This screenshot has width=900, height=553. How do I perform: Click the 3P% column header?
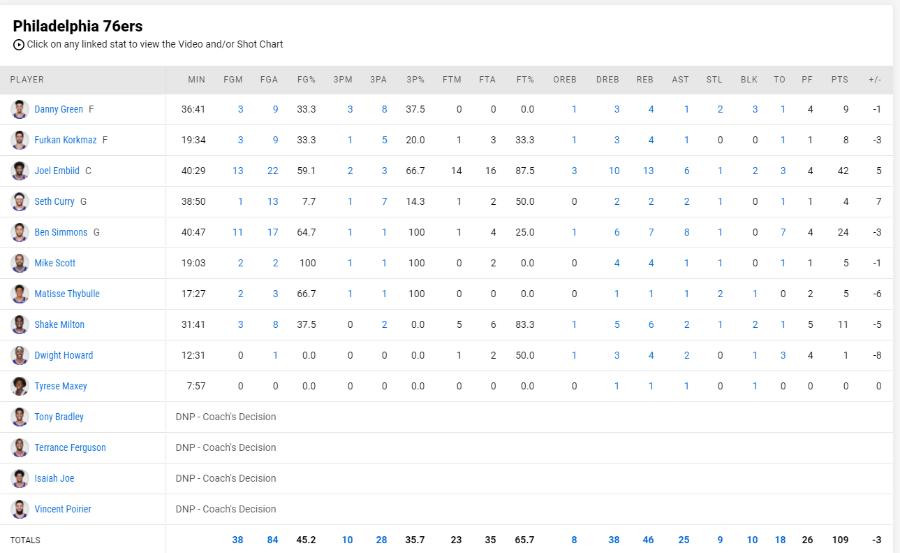pyautogui.click(x=416, y=80)
